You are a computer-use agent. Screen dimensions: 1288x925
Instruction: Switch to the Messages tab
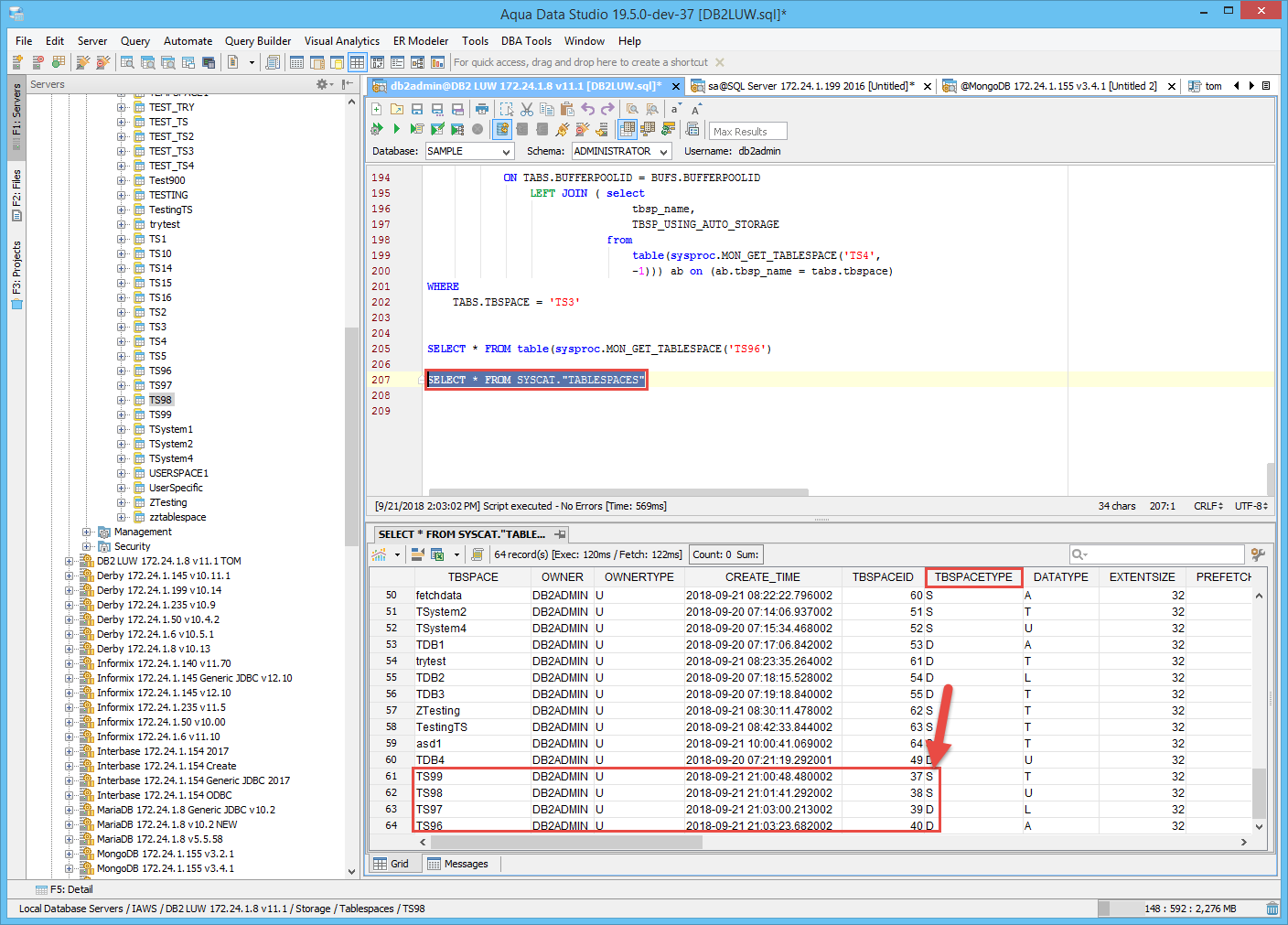(x=457, y=864)
